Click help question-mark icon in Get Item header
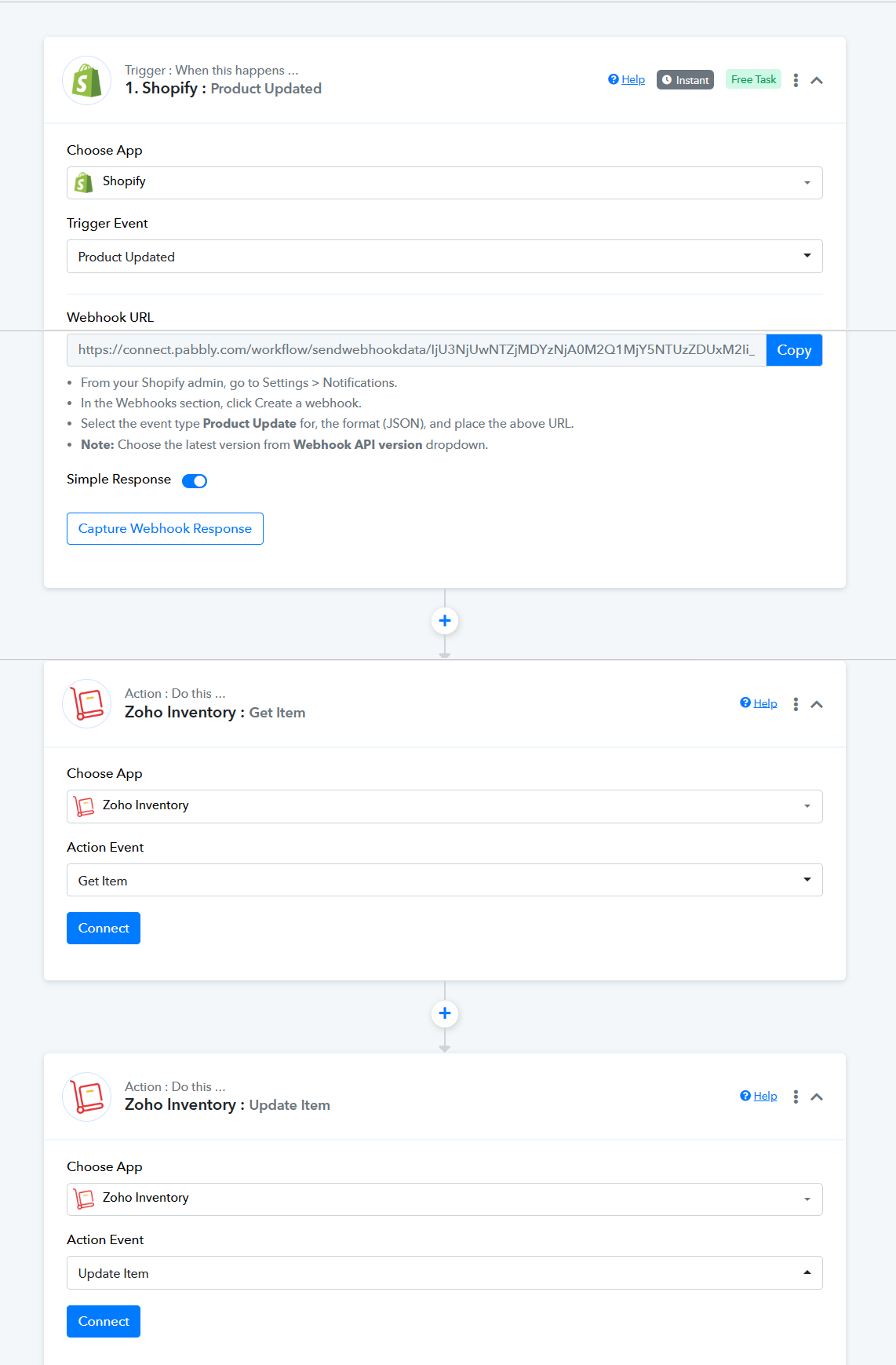This screenshot has height=1365, width=896. pos(745,703)
